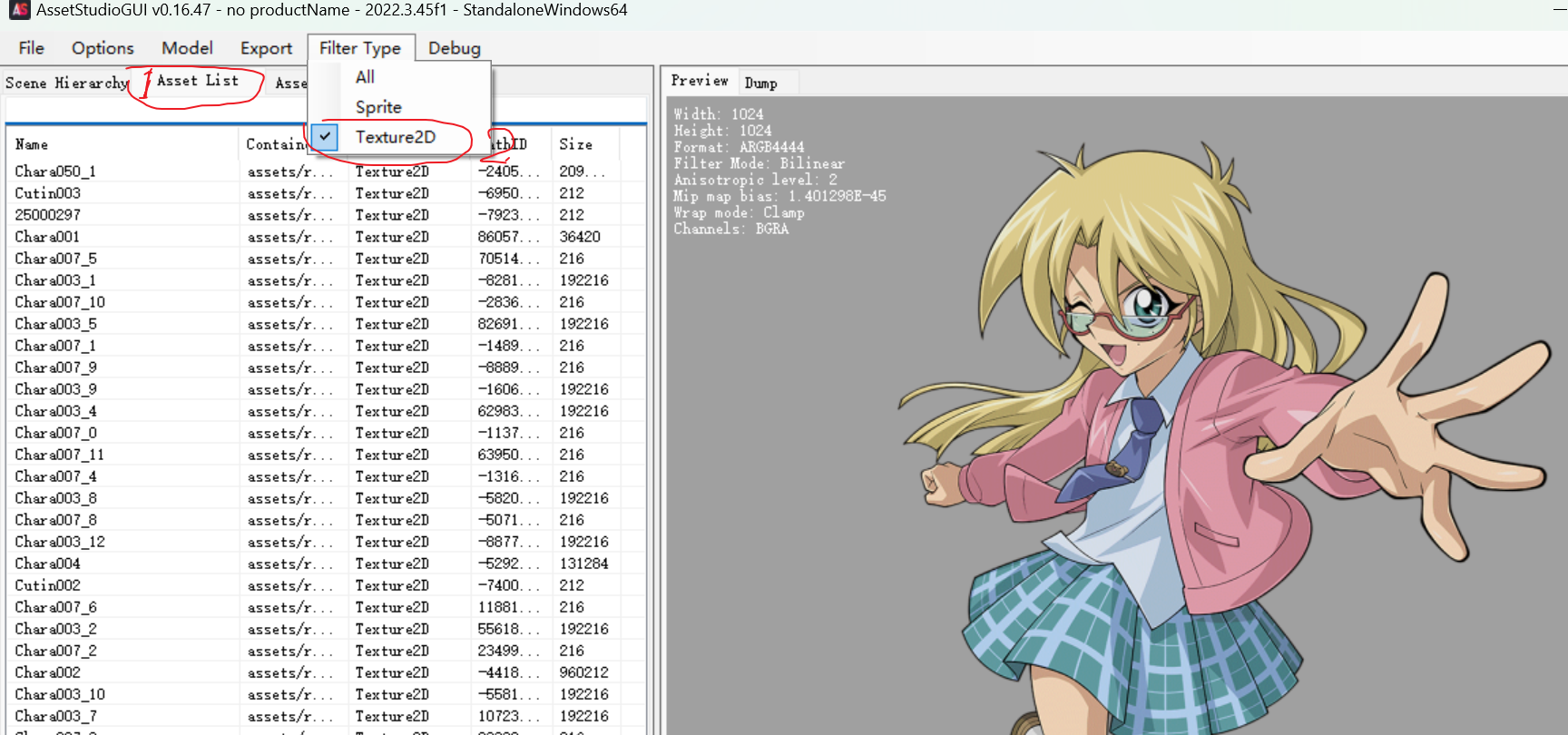Open the Model menu
1568x735 pixels.
pos(187,48)
